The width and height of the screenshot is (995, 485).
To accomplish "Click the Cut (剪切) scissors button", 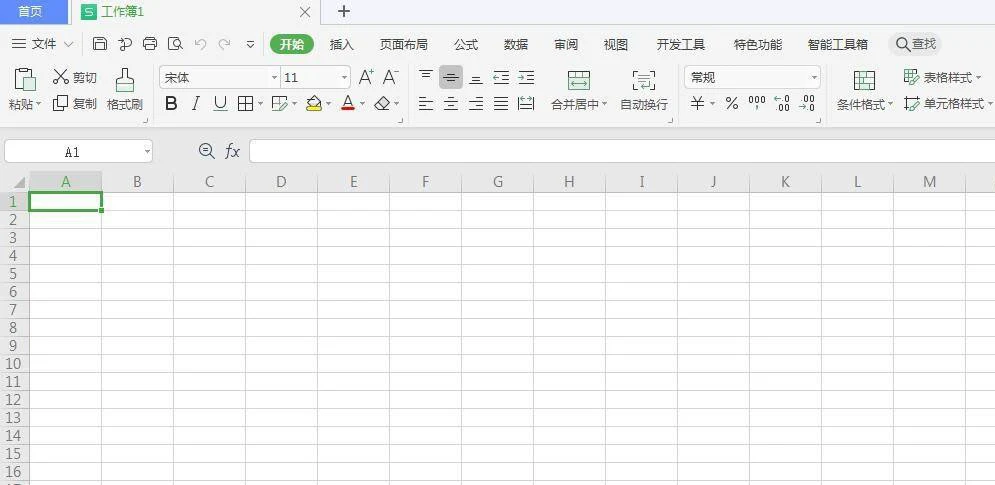I will tap(74, 77).
